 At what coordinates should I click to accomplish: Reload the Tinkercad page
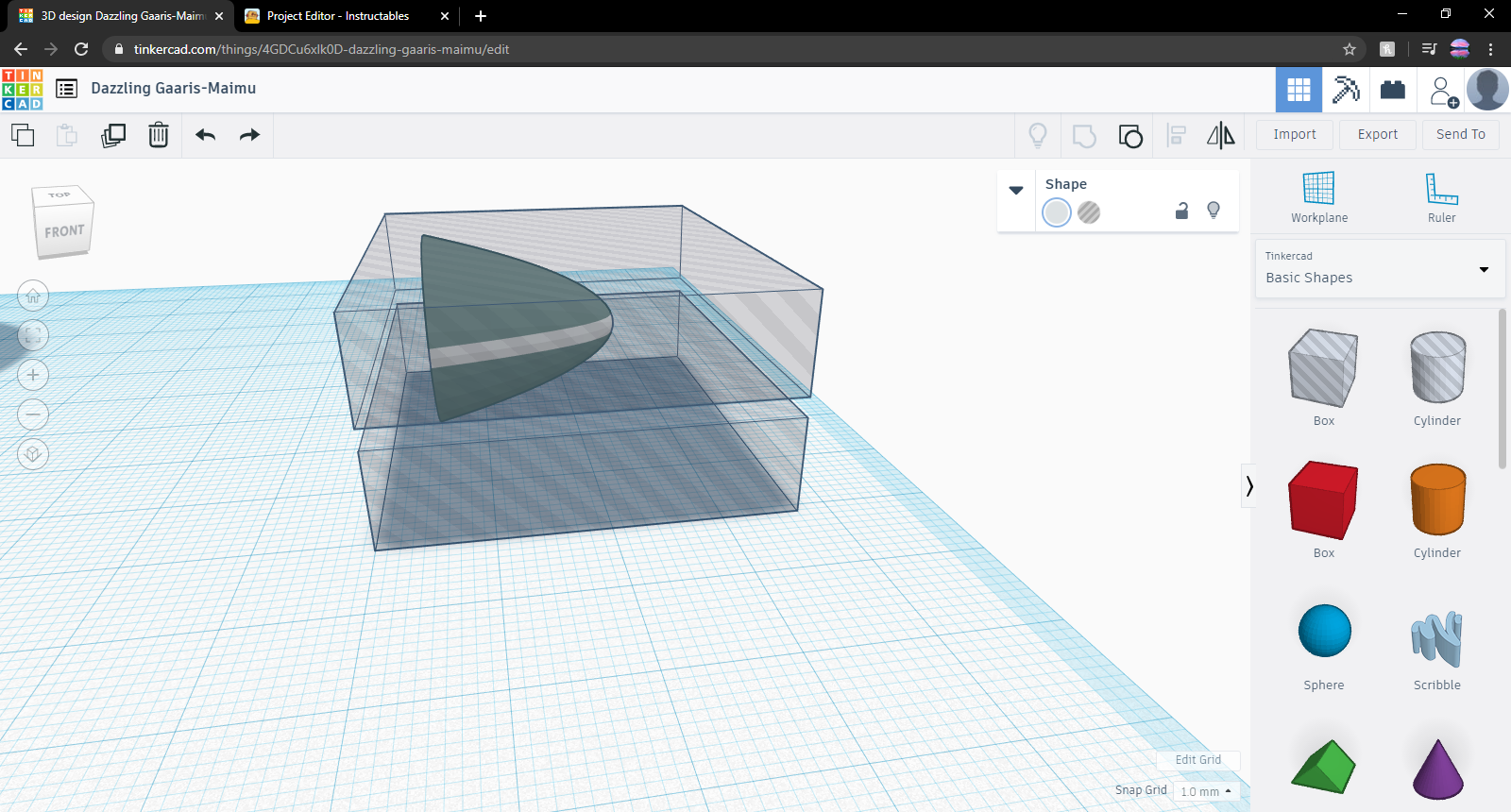(81, 49)
